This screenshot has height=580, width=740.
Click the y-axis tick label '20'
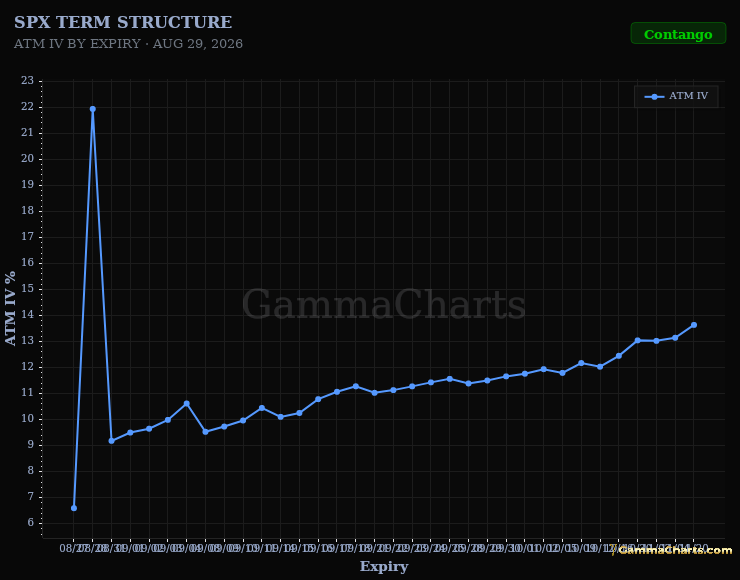tap(28, 159)
